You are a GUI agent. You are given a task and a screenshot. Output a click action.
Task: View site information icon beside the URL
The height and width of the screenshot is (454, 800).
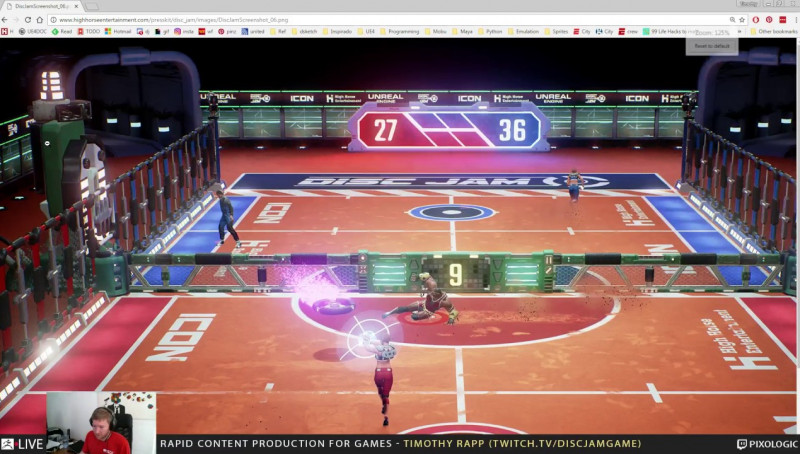tap(53, 20)
